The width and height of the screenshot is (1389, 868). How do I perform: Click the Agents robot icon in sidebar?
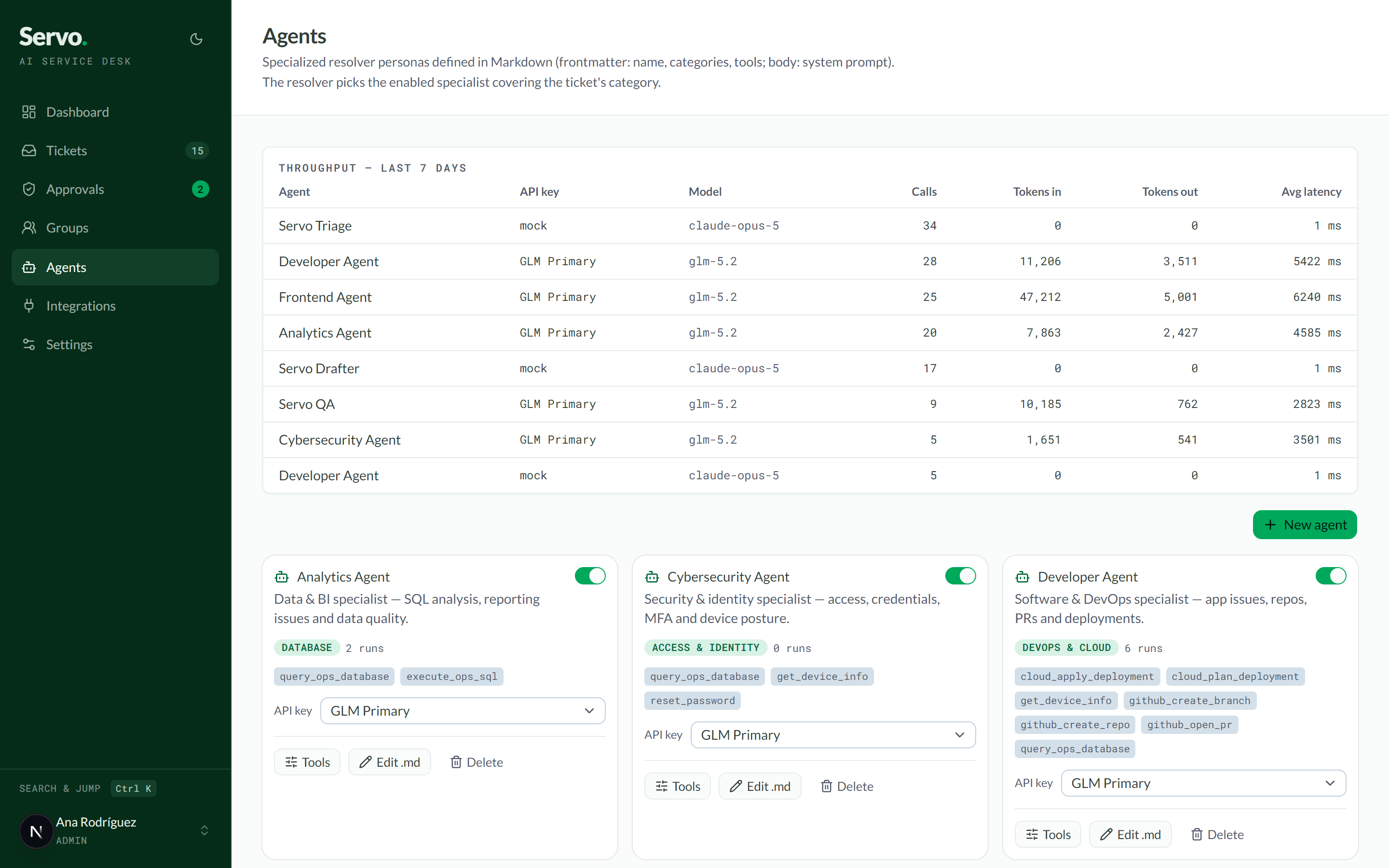(x=29, y=267)
